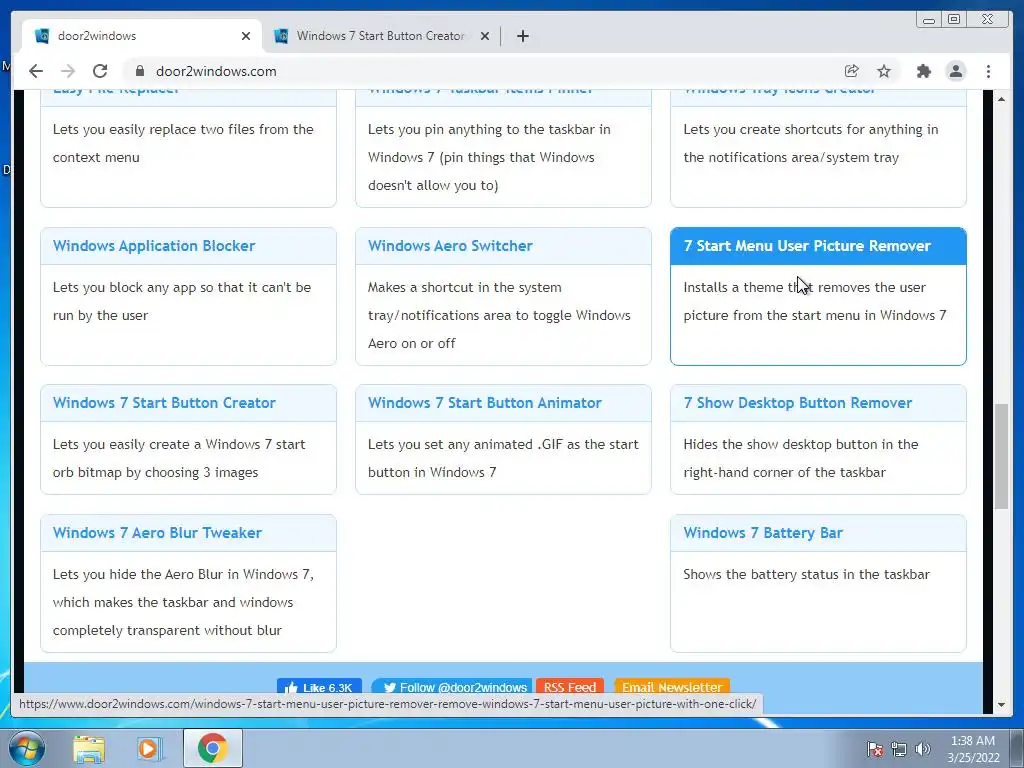Open Windows Application Blocker link

154,246
